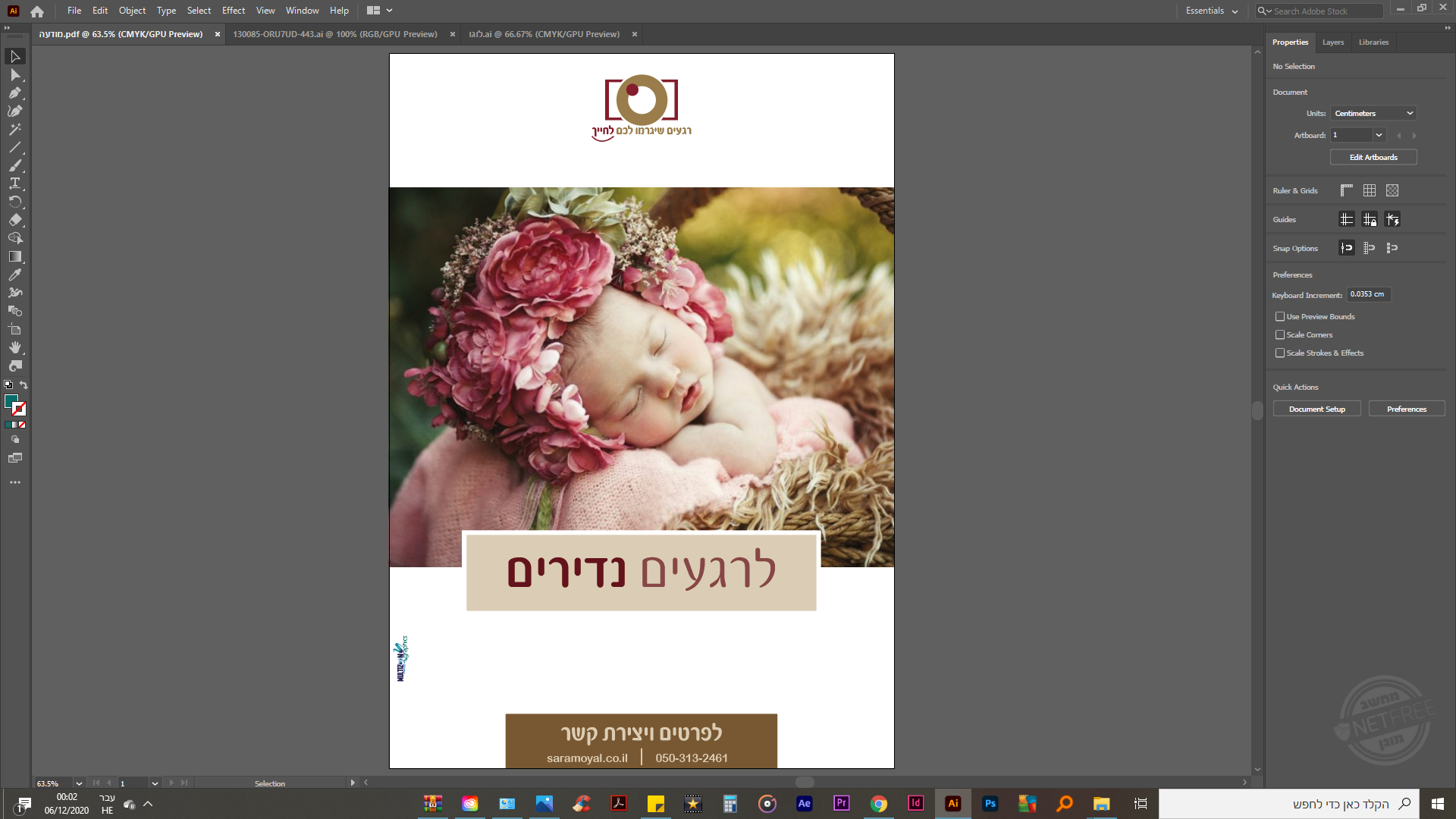Open the Effect menu
This screenshot has width=1456, height=819.
pyautogui.click(x=233, y=11)
